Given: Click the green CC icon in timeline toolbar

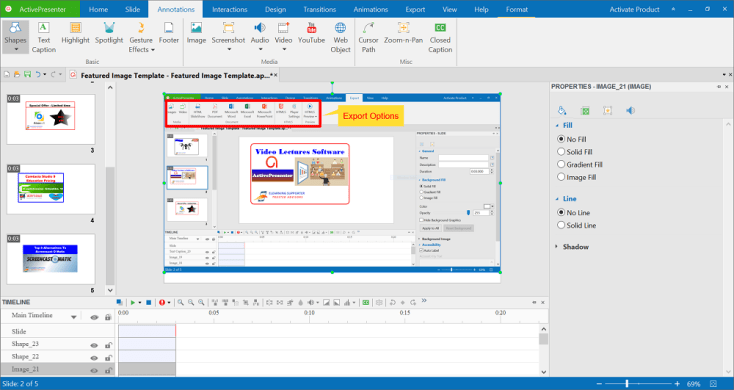Looking at the screenshot, I should (366, 302).
